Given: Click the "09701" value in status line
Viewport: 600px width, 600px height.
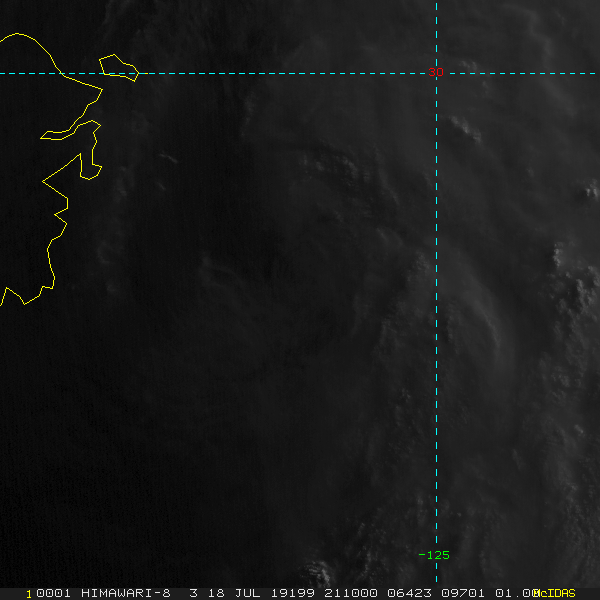Looking at the screenshot, I should 463,593.
